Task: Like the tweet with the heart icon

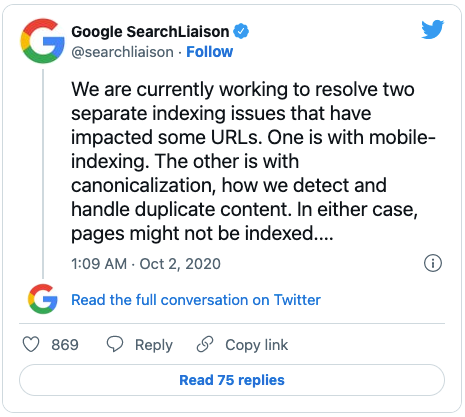Action: pos(31,344)
